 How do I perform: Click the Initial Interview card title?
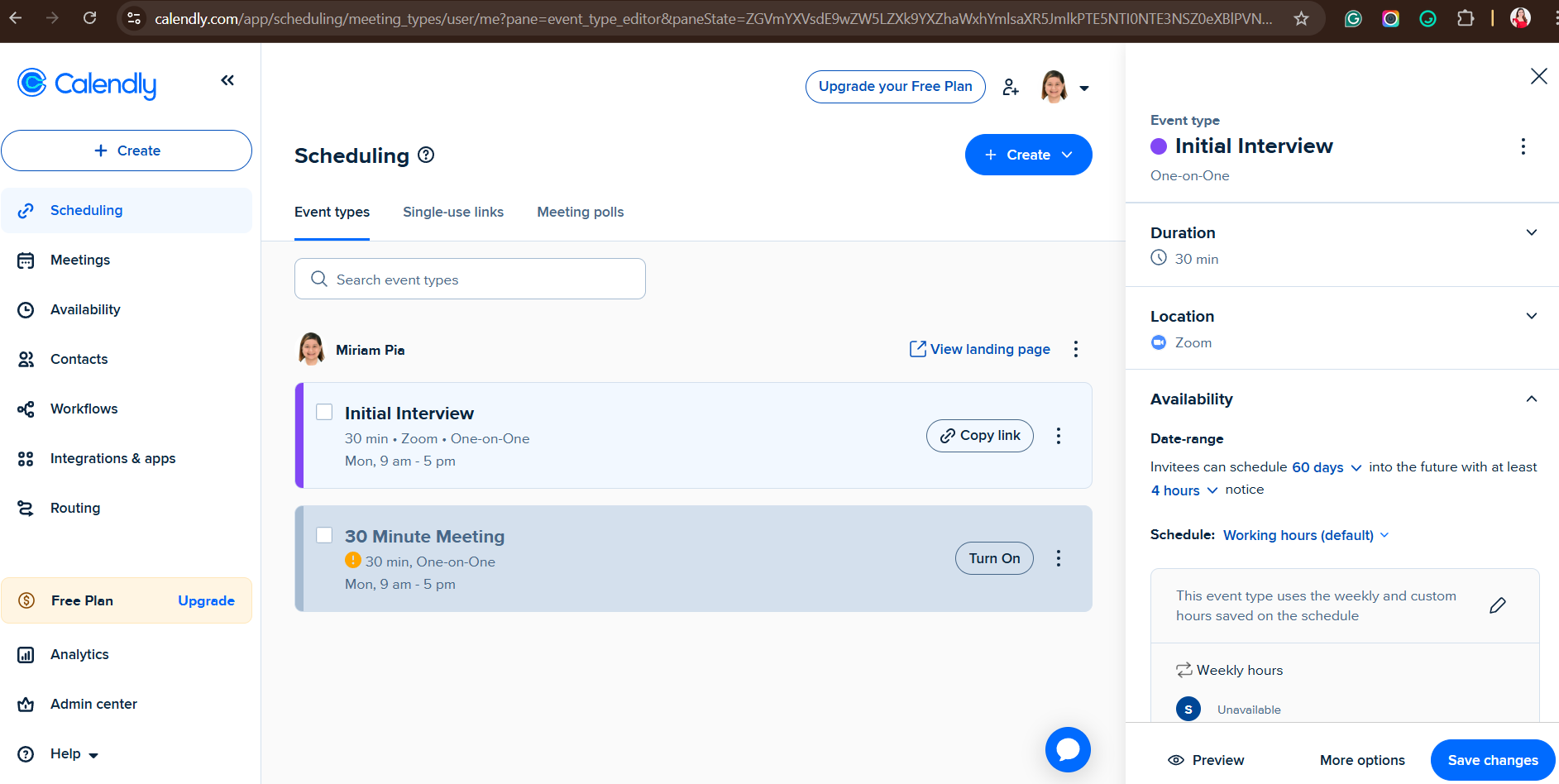click(x=409, y=413)
